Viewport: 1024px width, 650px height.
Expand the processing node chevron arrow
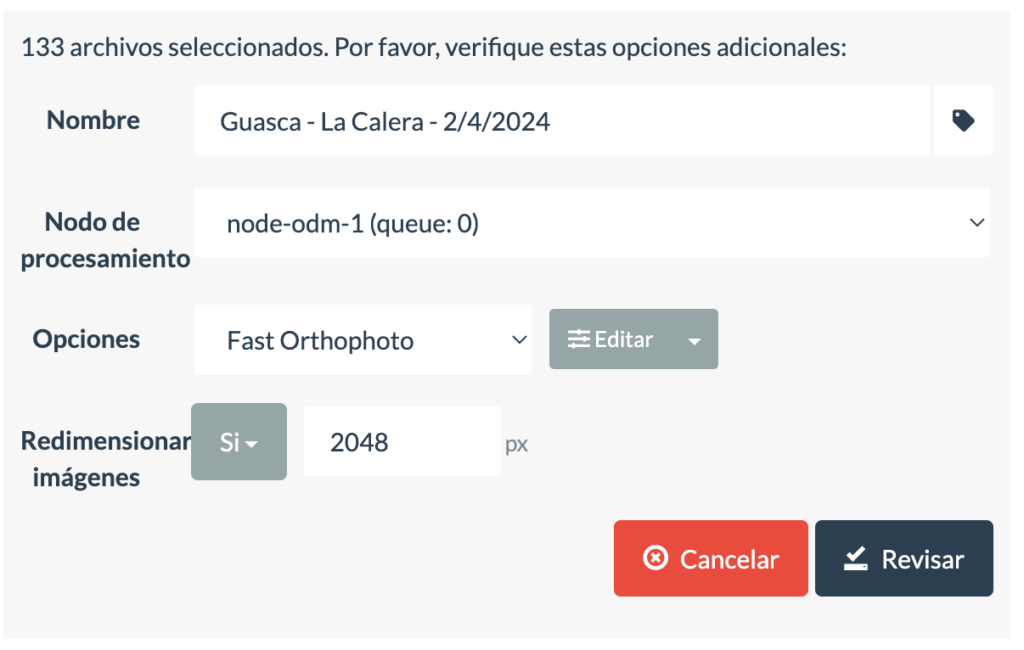click(x=977, y=224)
